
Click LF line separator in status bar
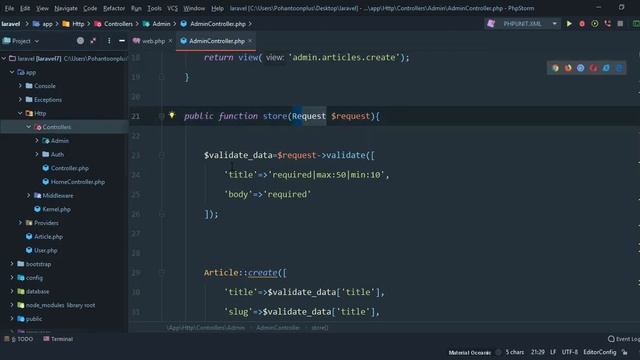[x=553, y=352]
